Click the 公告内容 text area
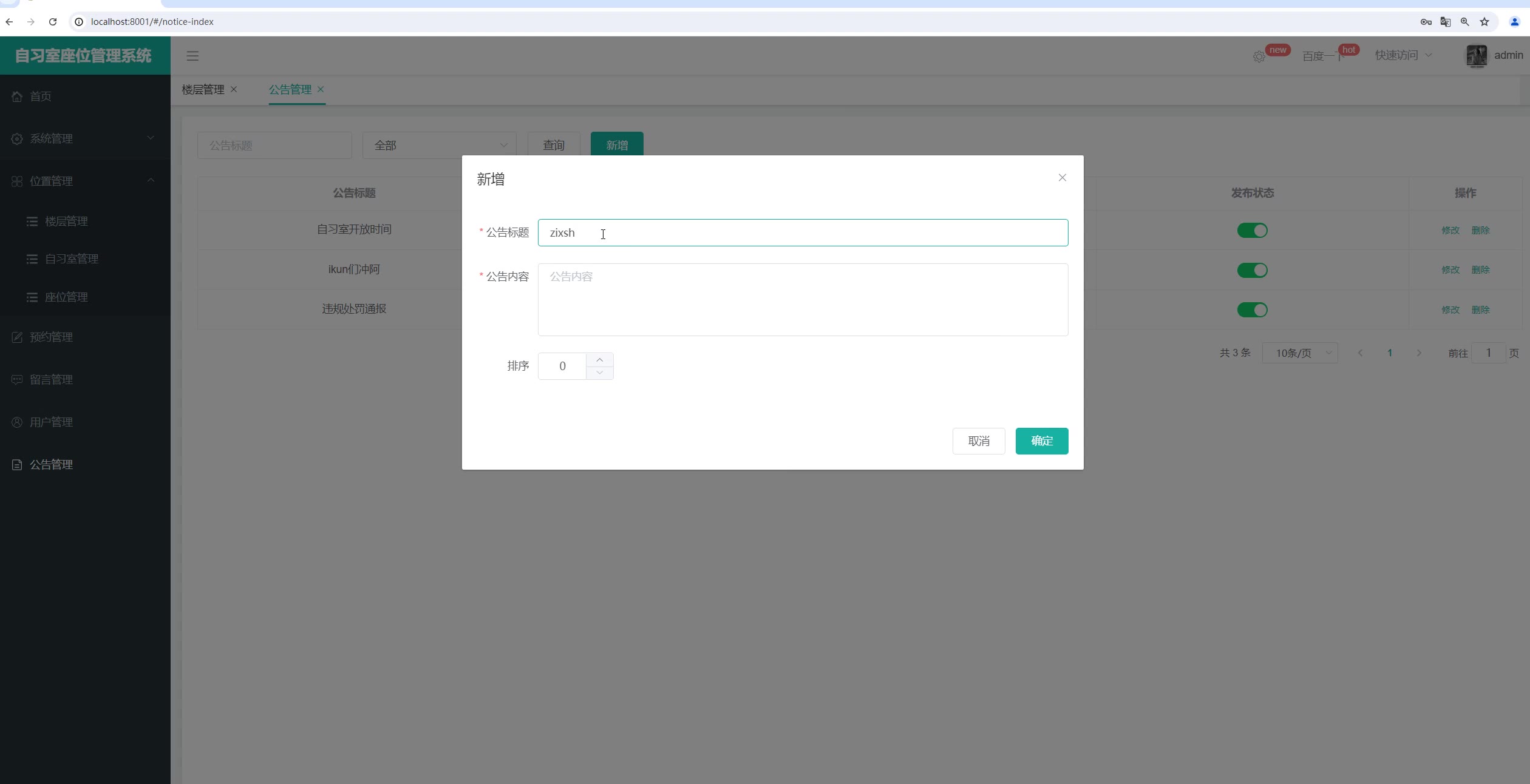 802,300
